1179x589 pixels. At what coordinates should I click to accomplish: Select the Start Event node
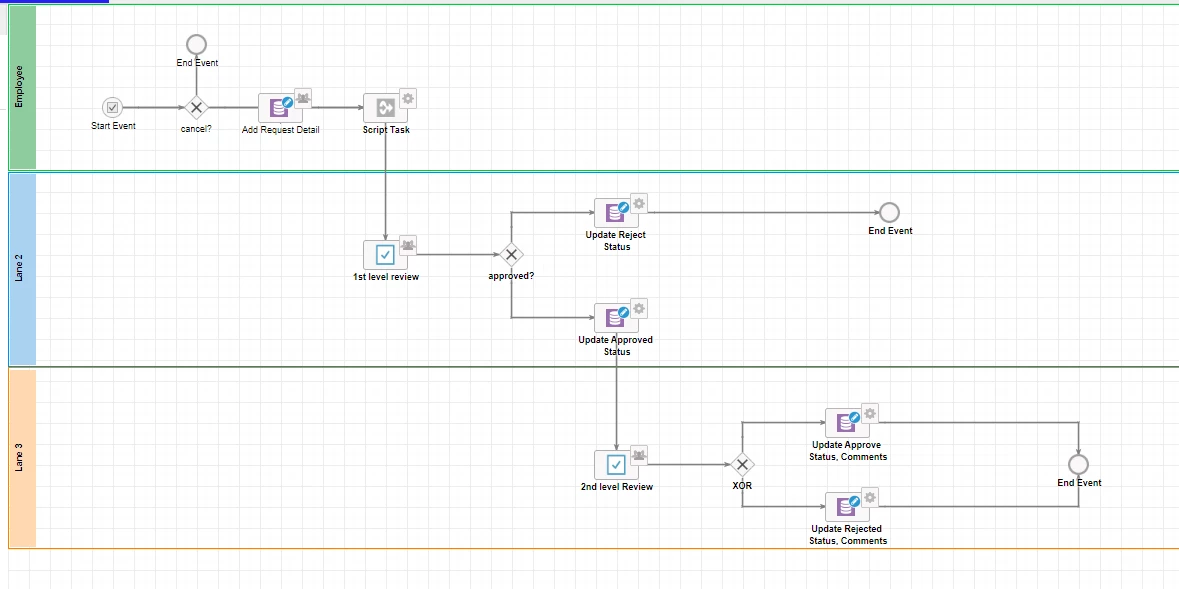pyautogui.click(x=112, y=108)
